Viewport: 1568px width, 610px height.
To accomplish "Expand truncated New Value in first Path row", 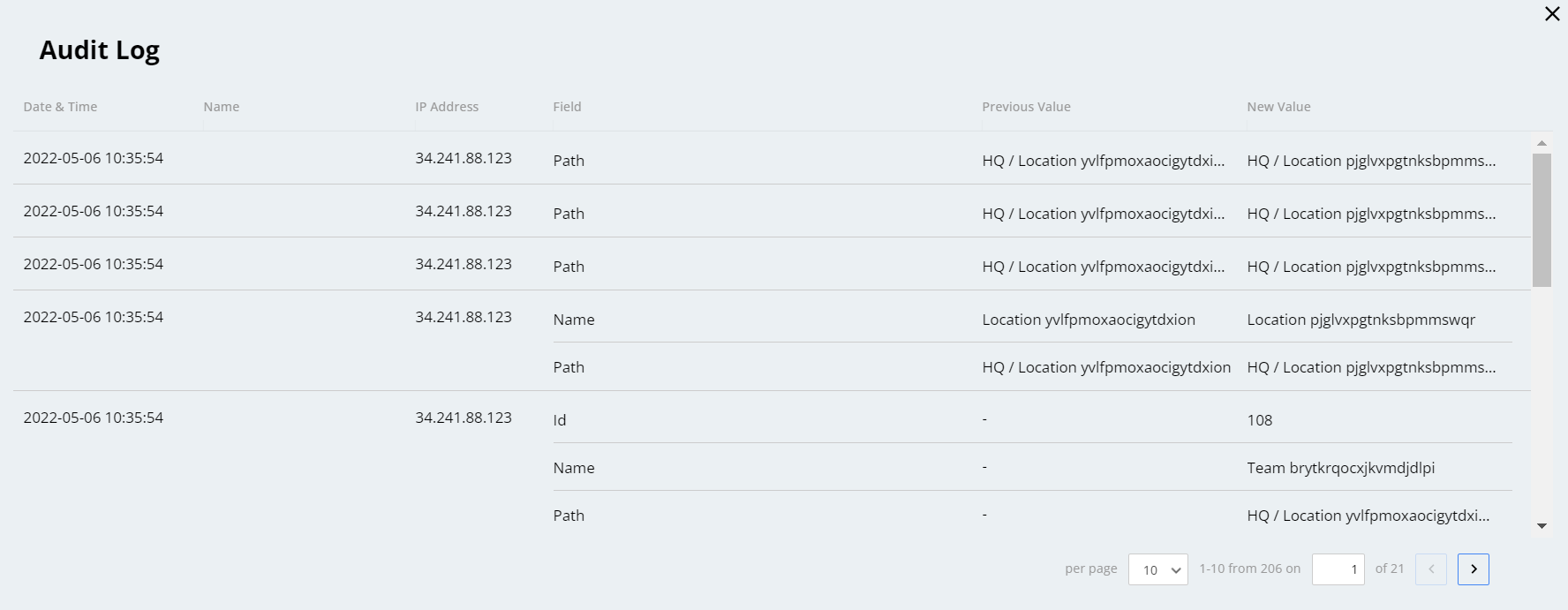I will tap(1372, 160).
